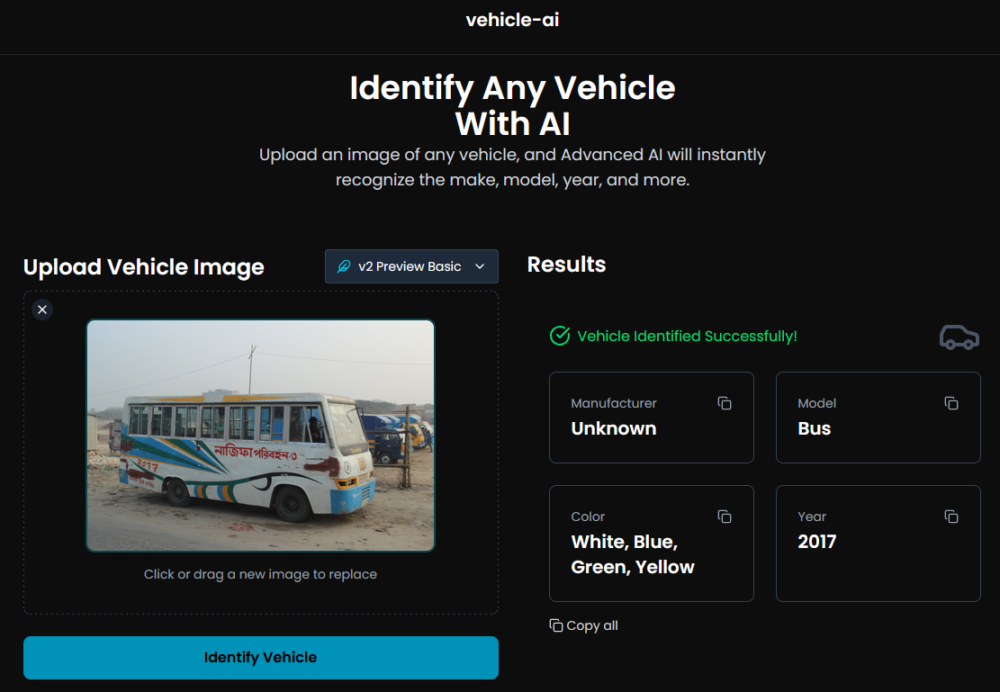The image size is (1000, 692).
Task: Click the car outline icon in Results
Action: [x=959, y=337]
